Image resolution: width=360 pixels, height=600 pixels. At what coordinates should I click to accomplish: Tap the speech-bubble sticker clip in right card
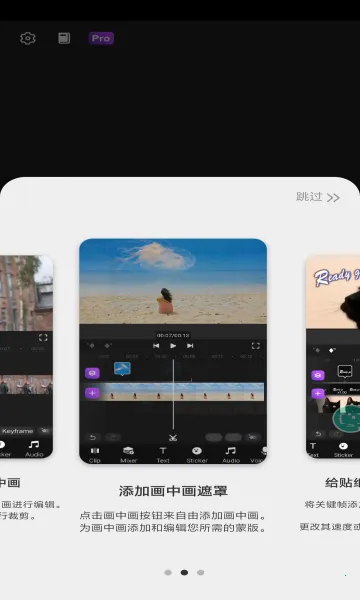345,371
